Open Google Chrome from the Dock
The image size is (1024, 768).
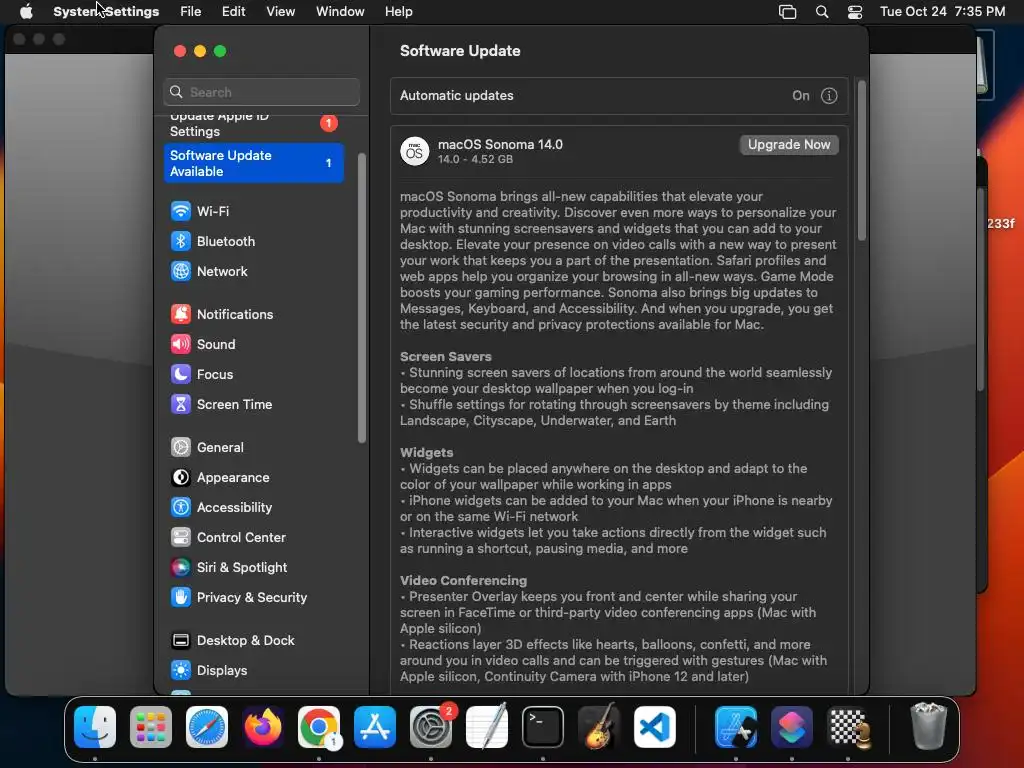coord(319,727)
